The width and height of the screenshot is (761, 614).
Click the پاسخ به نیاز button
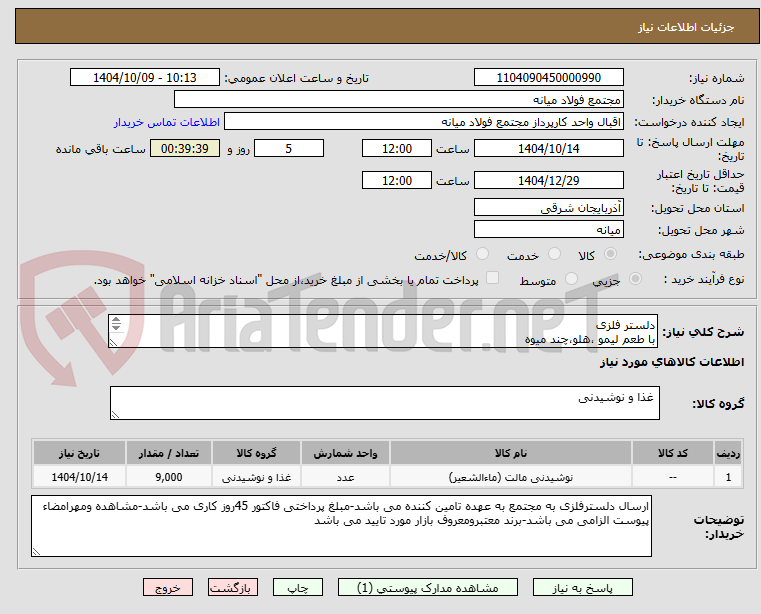click(x=582, y=587)
